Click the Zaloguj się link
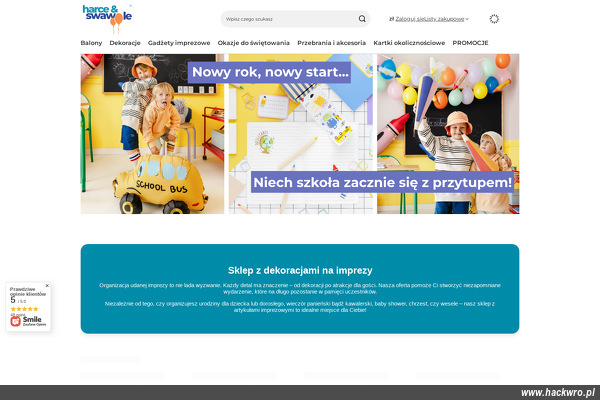 point(409,19)
